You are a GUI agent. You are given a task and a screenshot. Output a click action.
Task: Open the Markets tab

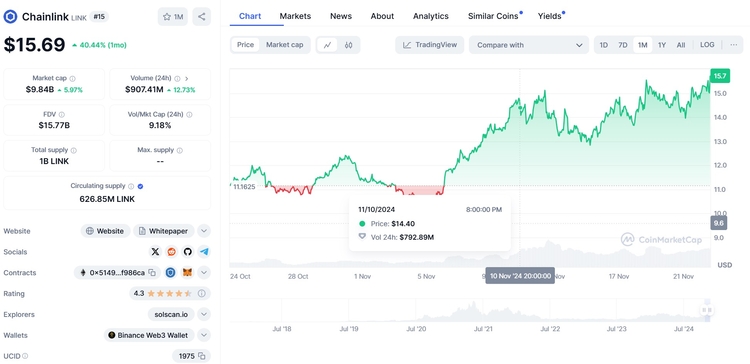point(295,16)
